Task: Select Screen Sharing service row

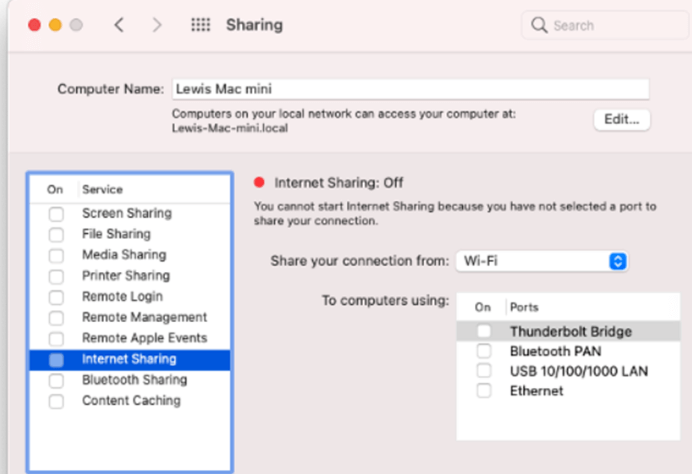Action: point(130,213)
